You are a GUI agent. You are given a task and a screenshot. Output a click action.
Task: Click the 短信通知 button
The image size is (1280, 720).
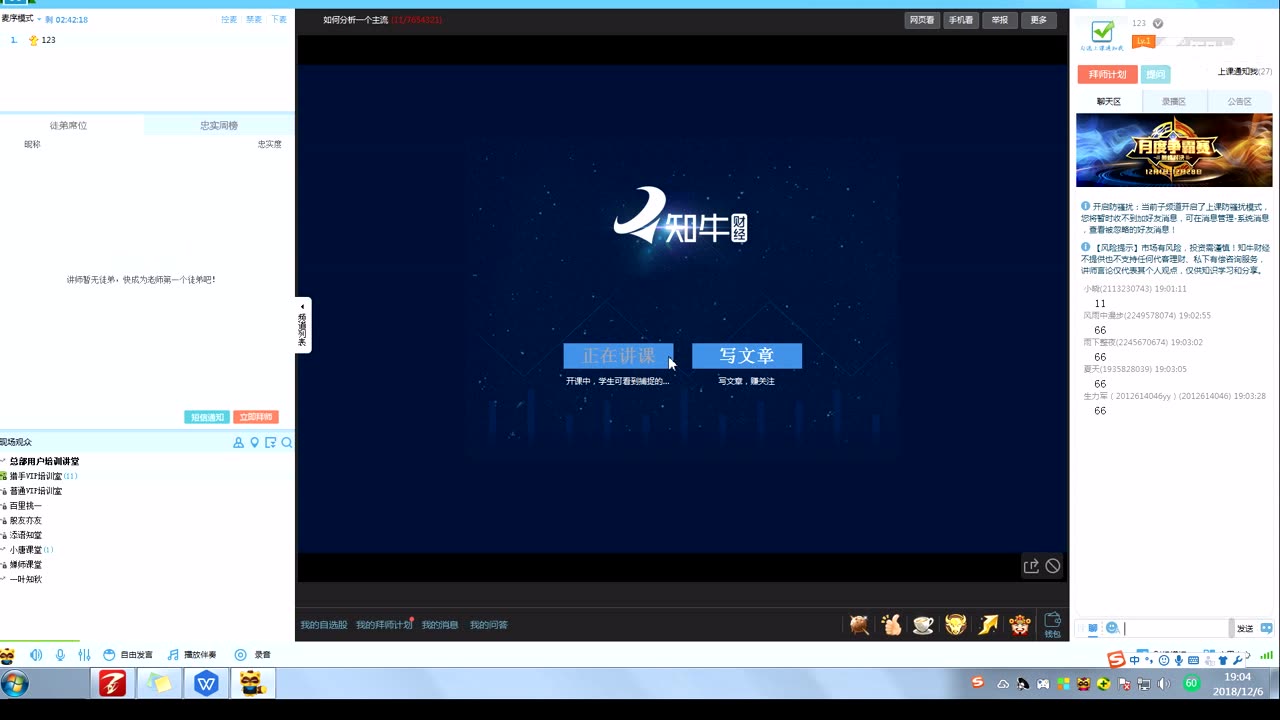click(207, 417)
